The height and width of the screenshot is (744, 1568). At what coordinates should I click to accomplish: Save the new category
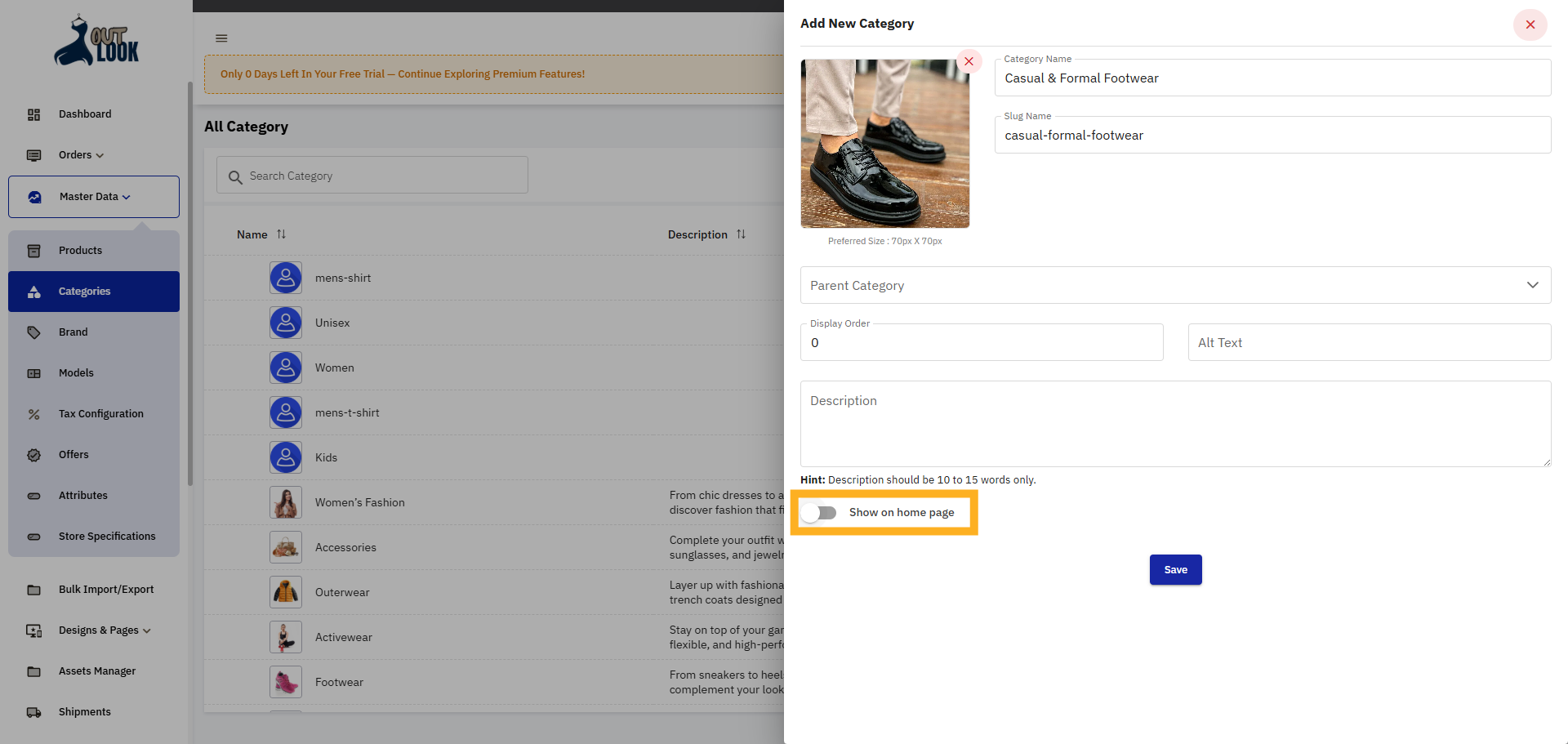pos(1175,569)
